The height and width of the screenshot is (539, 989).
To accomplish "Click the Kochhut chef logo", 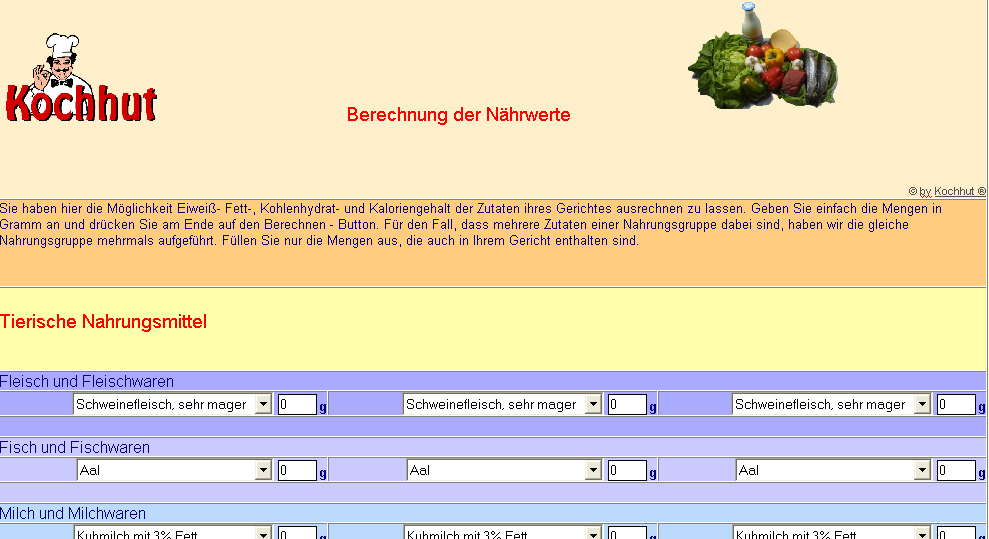I will [x=80, y=80].
